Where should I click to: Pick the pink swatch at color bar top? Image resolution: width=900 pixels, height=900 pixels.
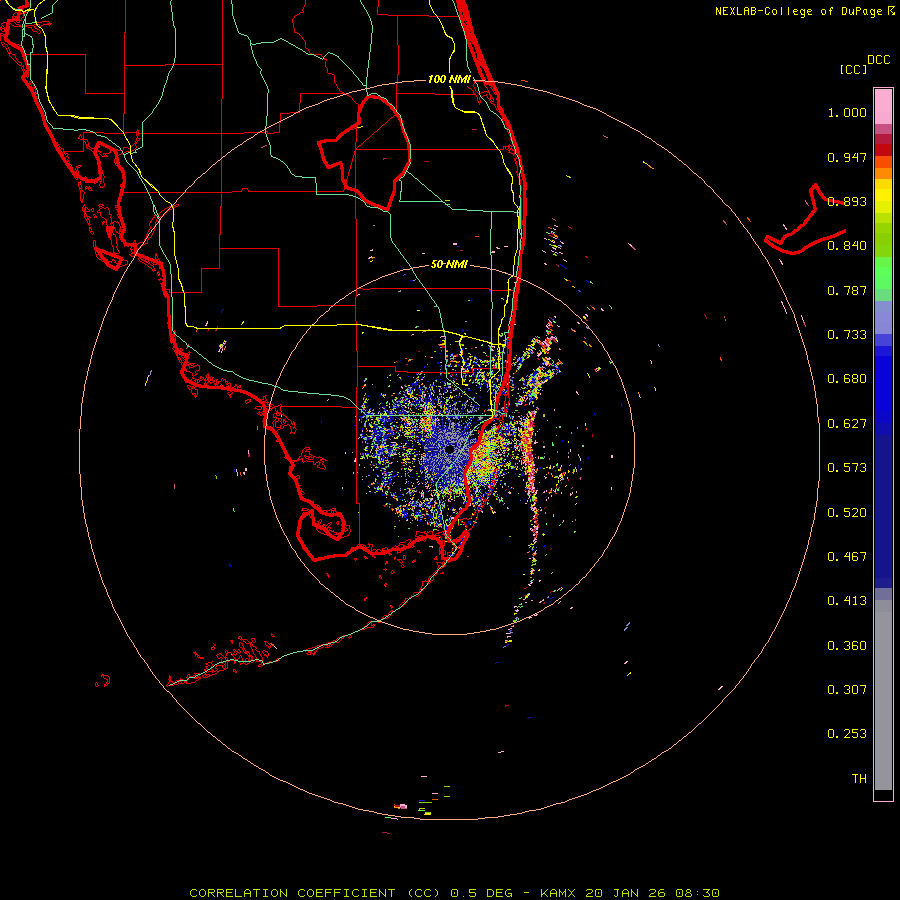[x=883, y=106]
